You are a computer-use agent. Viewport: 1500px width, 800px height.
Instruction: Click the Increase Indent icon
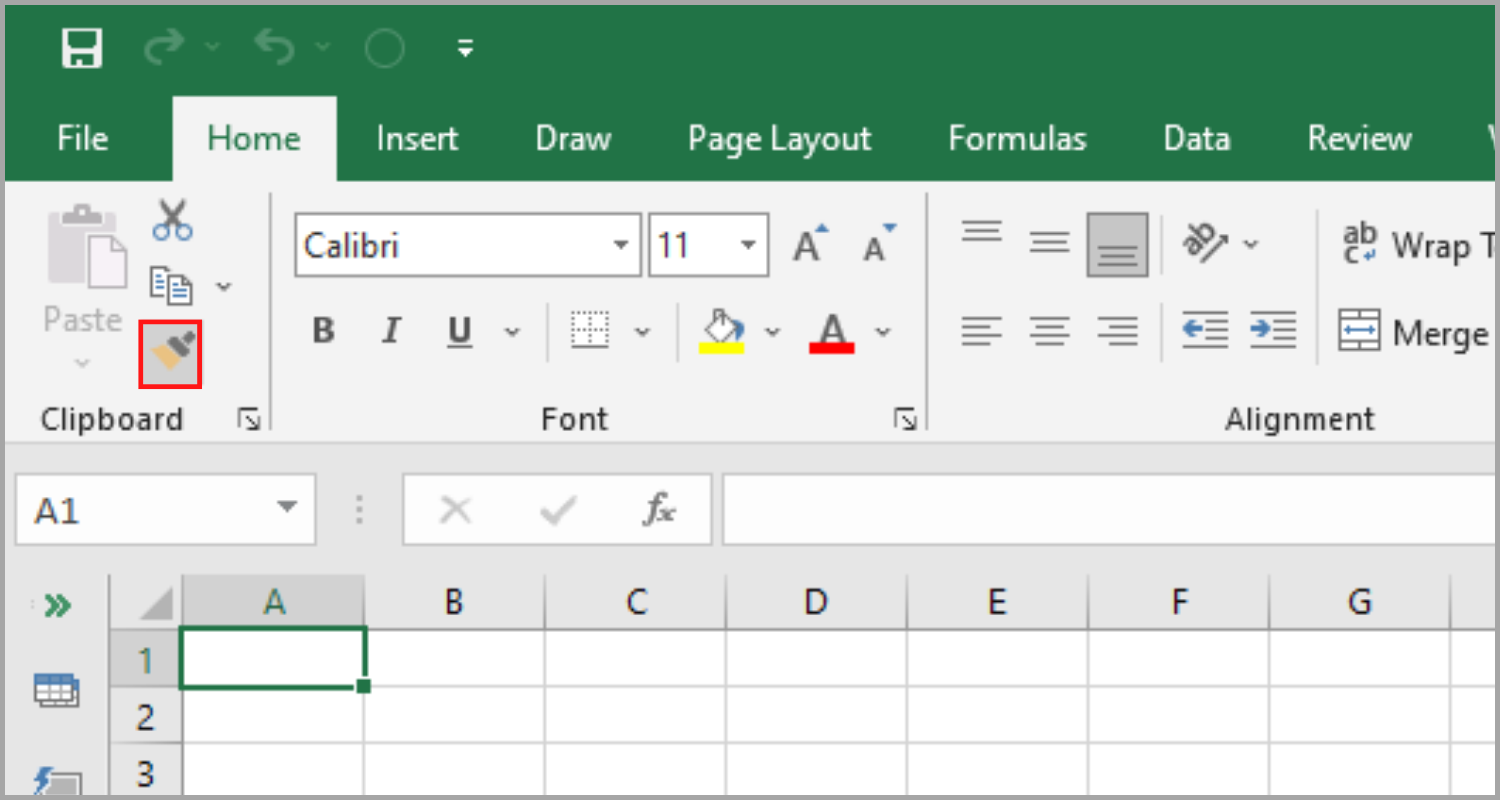1272,331
